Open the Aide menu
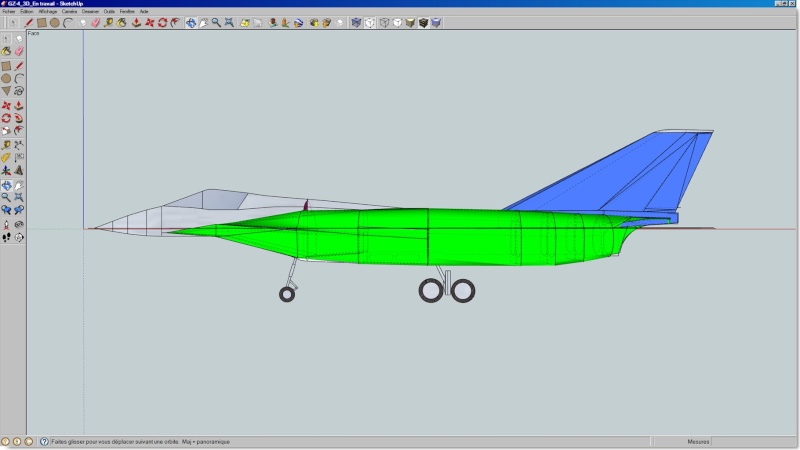 click(x=144, y=11)
